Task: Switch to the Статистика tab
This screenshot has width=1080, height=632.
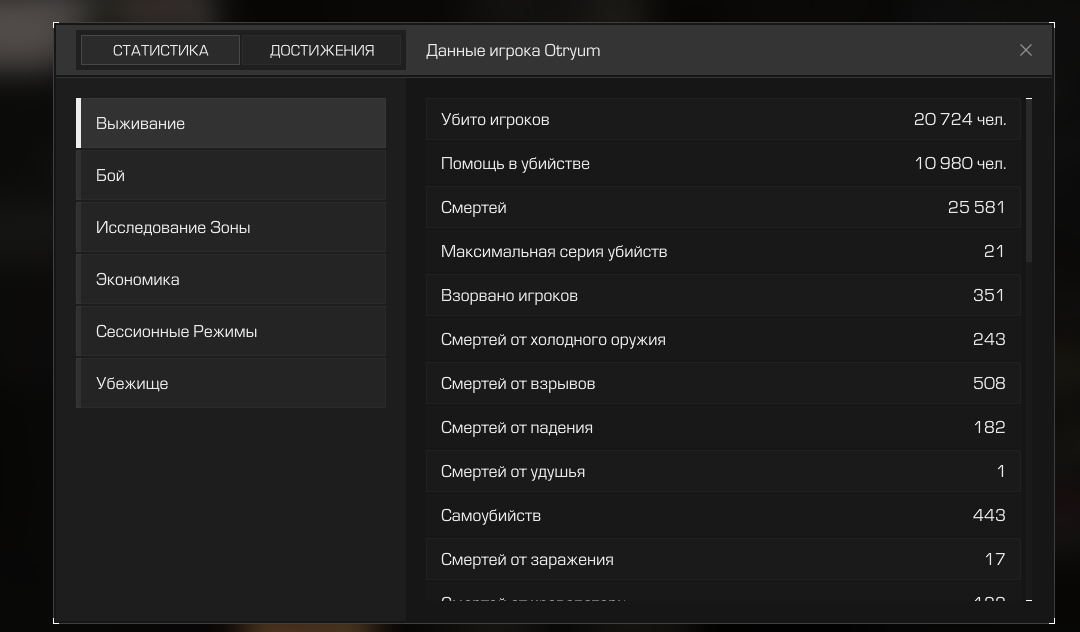Action: tap(160, 50)
